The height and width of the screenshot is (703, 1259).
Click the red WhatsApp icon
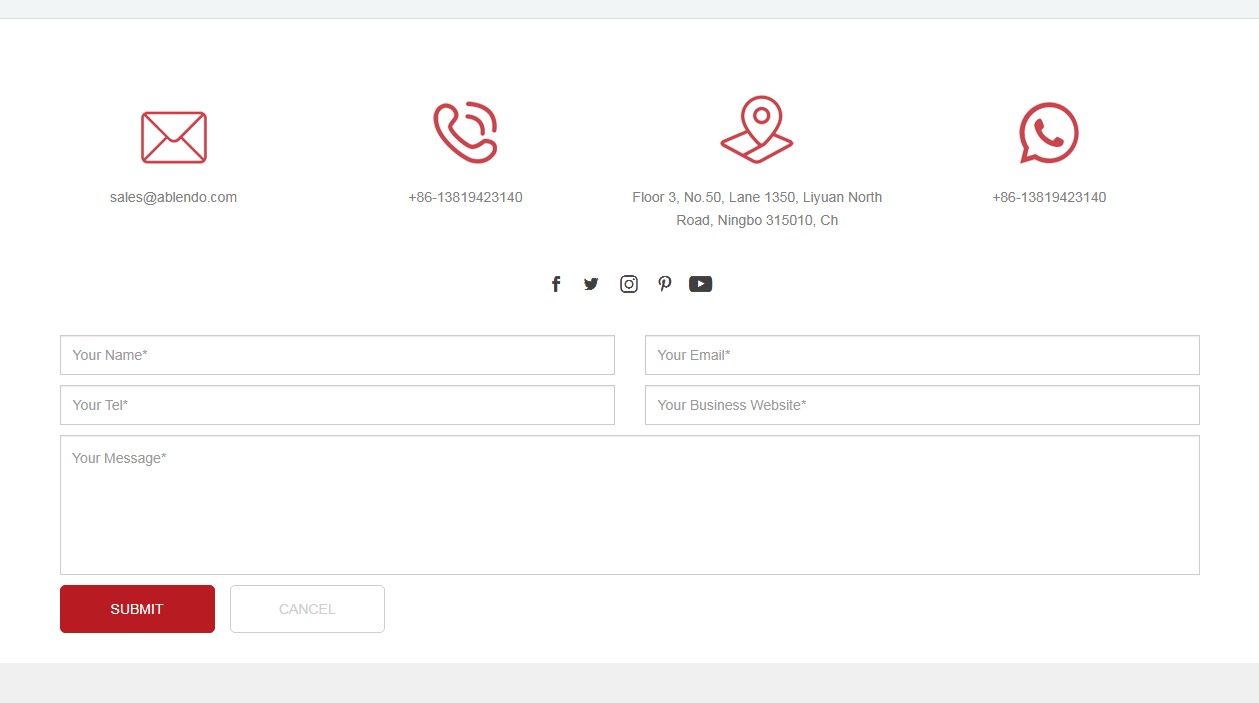click(x=1049, y=133)
